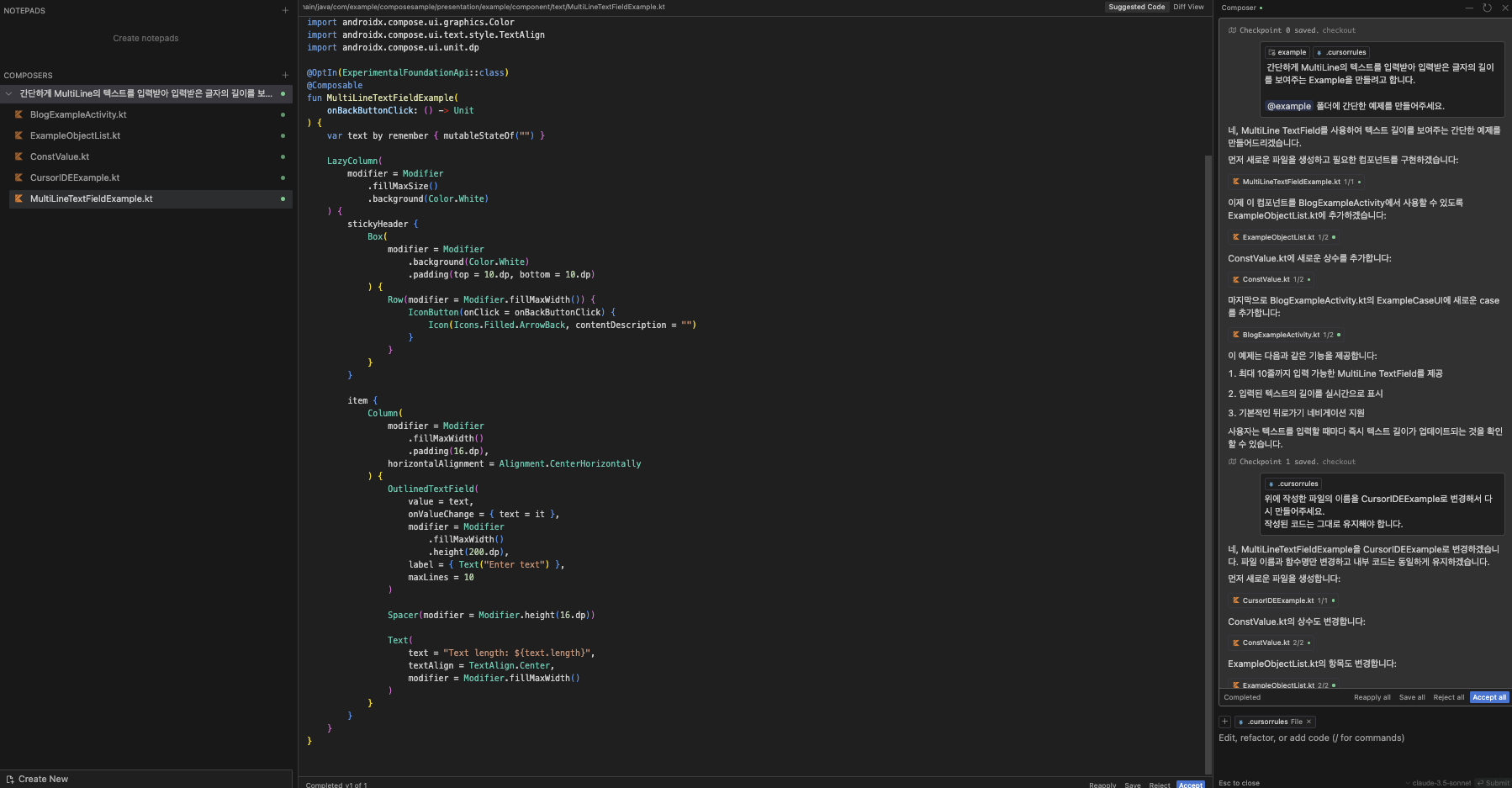Viewport: 1512px width, 788px height.
Task: Minimize the Composer panel
Action: [x=1469, y=8]
